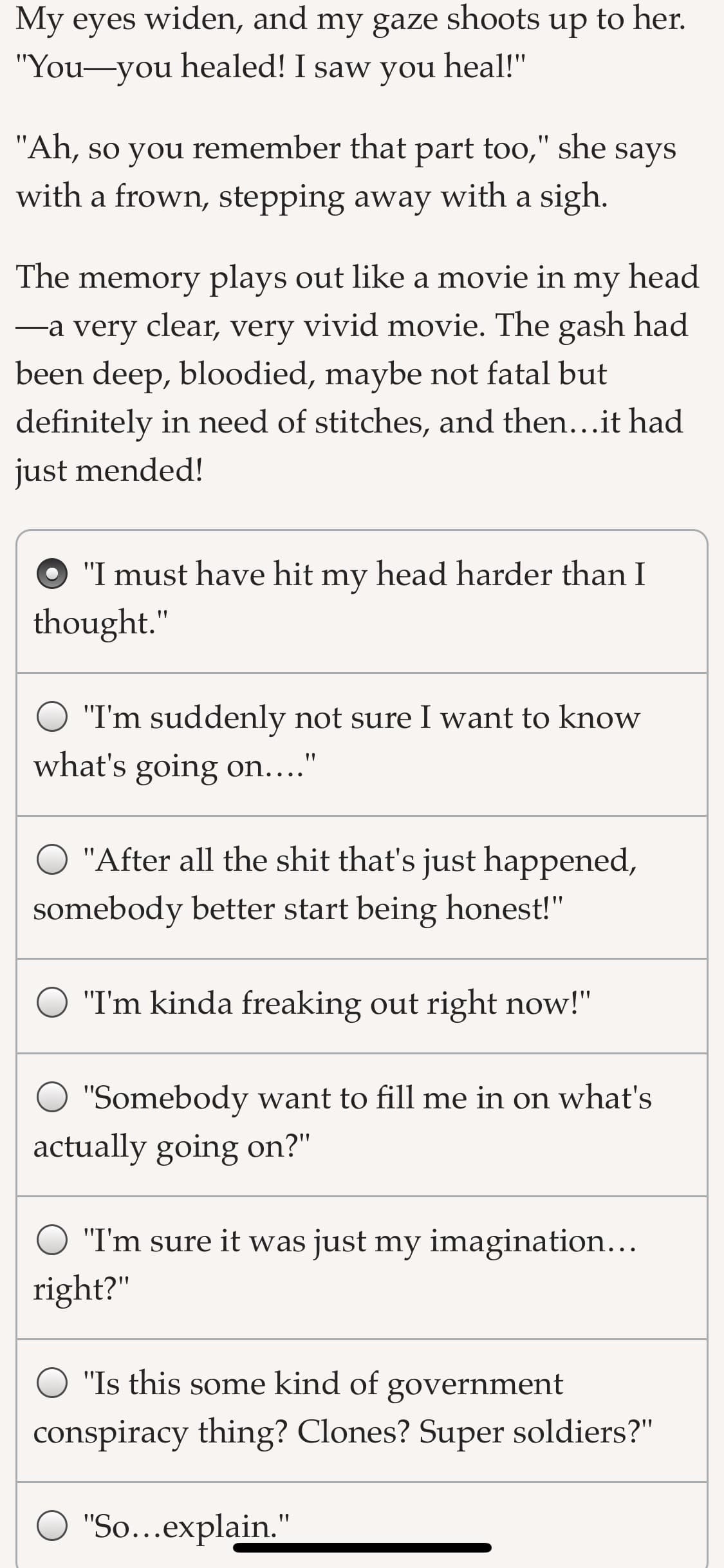The width and height of the screenshot is (724, 1568).
Task: Select the radio for "After all the shit that's just happened"
Action: click(52, 860)
